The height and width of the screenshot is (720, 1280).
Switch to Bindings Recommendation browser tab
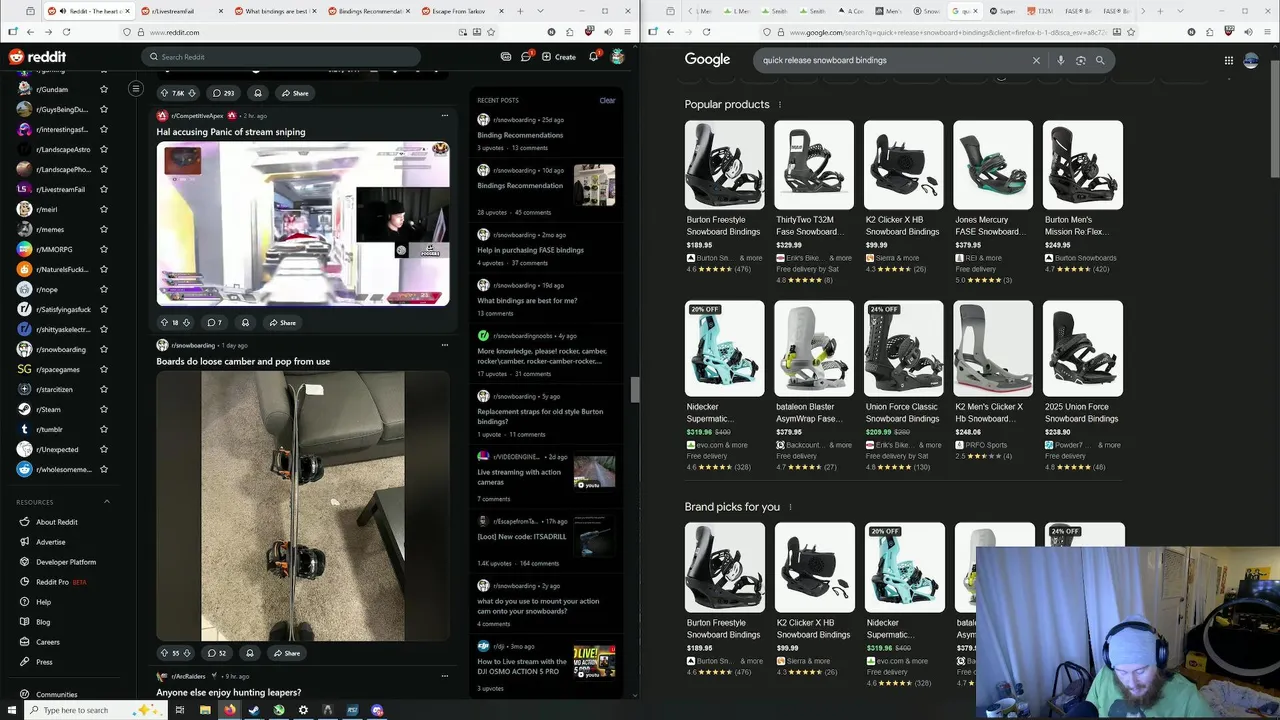tap(369, 11)
